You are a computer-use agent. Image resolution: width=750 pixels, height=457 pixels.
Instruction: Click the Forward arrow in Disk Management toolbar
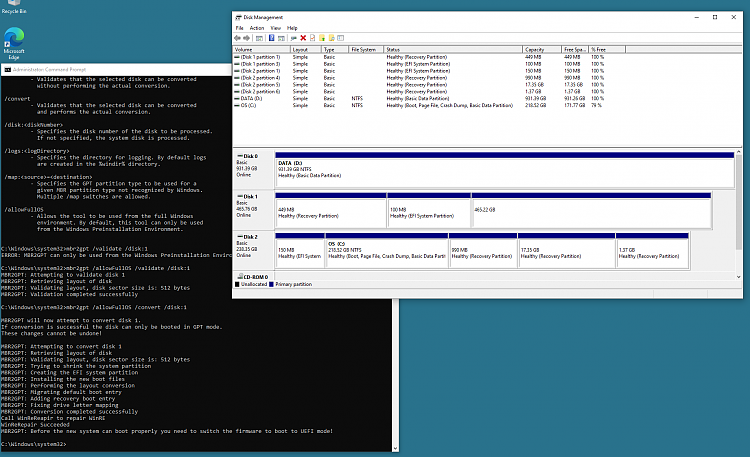(x=247, y=37)
